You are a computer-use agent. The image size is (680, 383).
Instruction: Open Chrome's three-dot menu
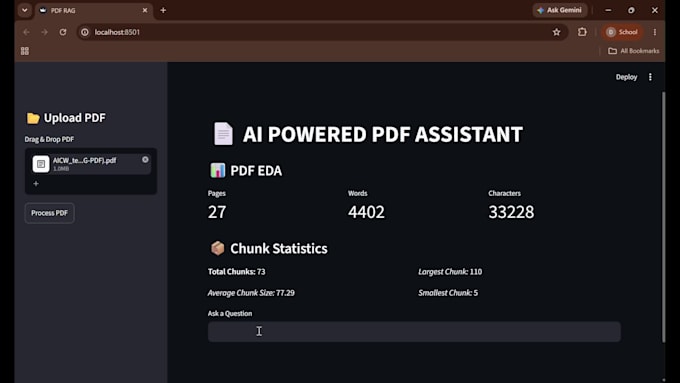(655, 32)
